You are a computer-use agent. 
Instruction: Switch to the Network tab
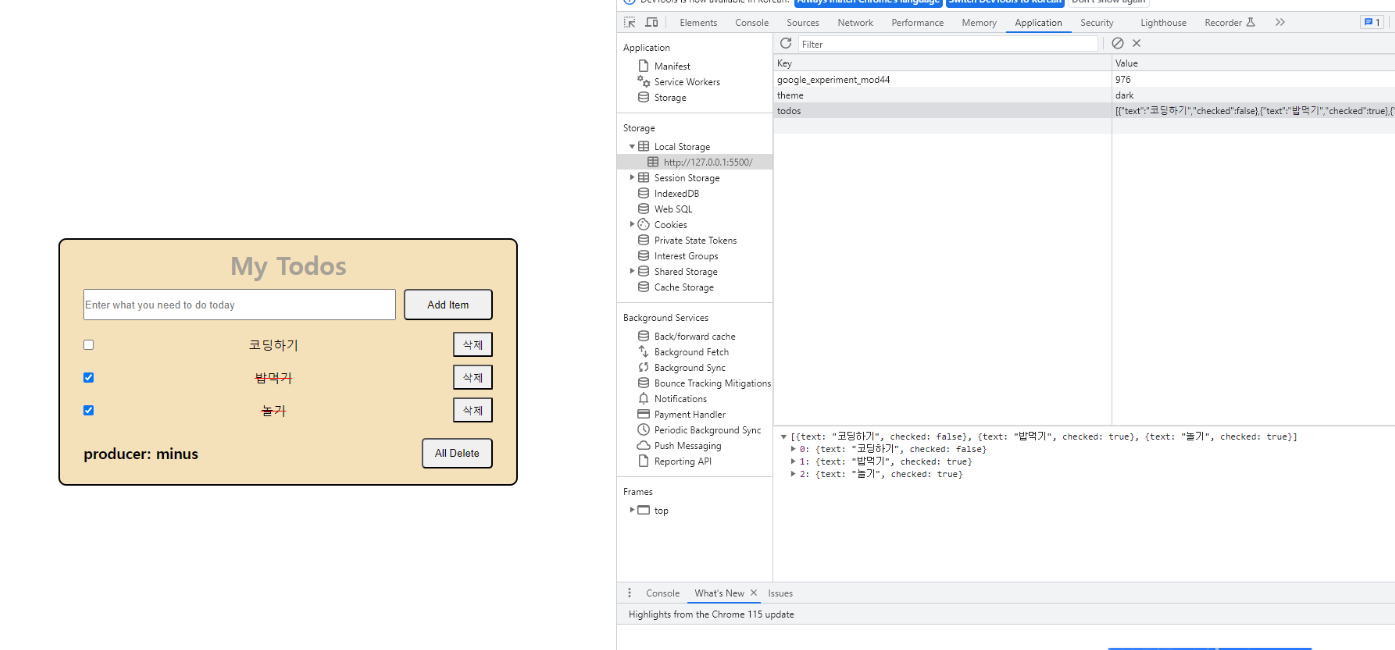[855, 23]
